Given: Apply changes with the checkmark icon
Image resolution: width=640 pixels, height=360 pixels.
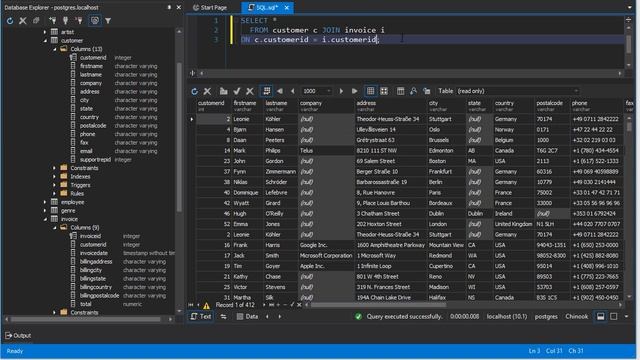Looking at the screenshot, I should pos(237,91).
